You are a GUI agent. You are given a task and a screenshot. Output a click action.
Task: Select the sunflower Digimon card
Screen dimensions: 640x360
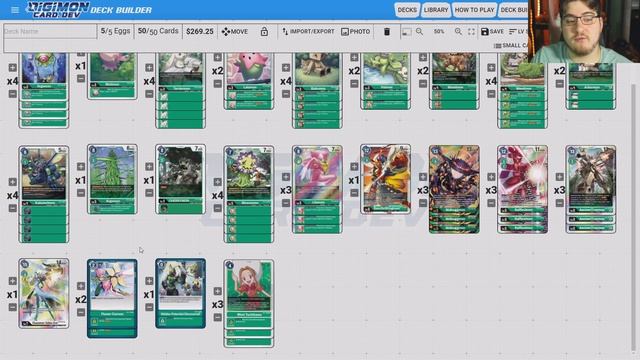pyautogui.click(x=249, y=194)
